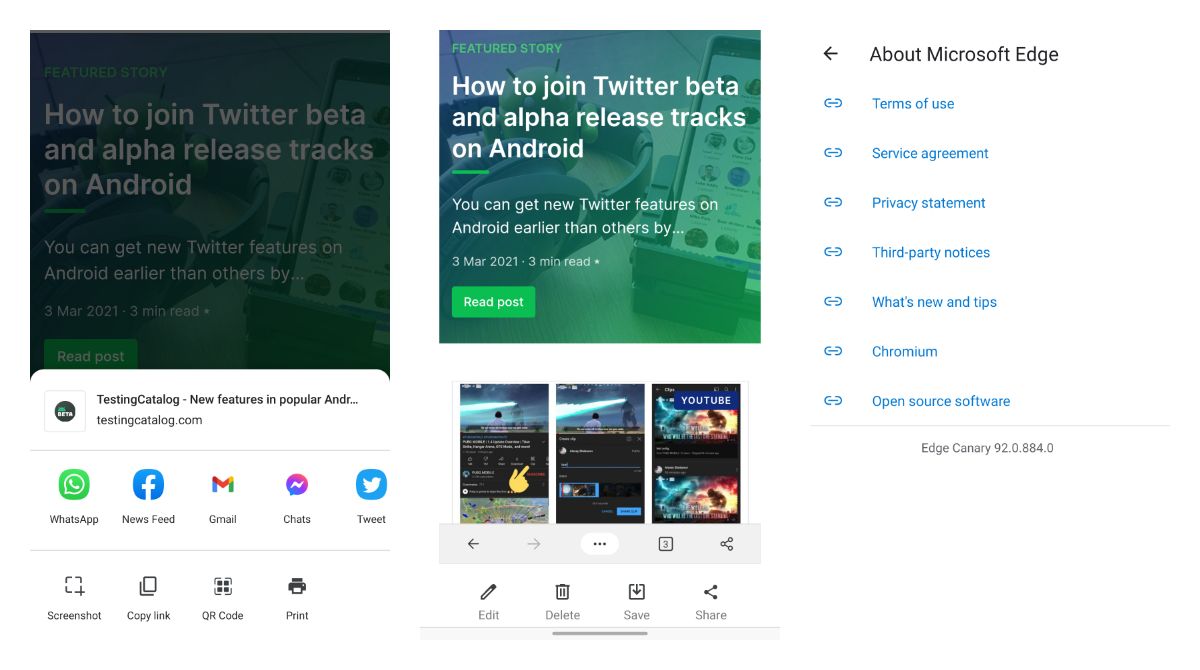Print the page from share sheet

point(297,586)
